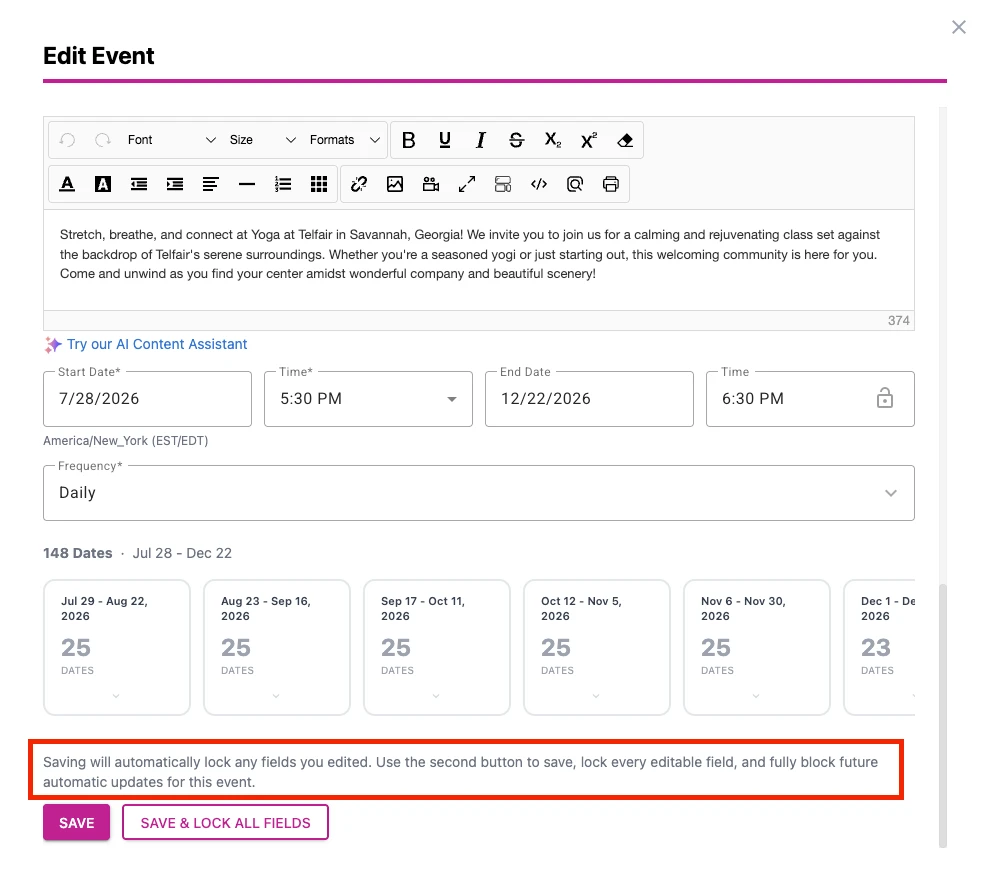Image resolution: width=981 pixels, height=872 pixels.
Task: Open the text alignment options
Action: pyautogui.click(x=211, y=185)
